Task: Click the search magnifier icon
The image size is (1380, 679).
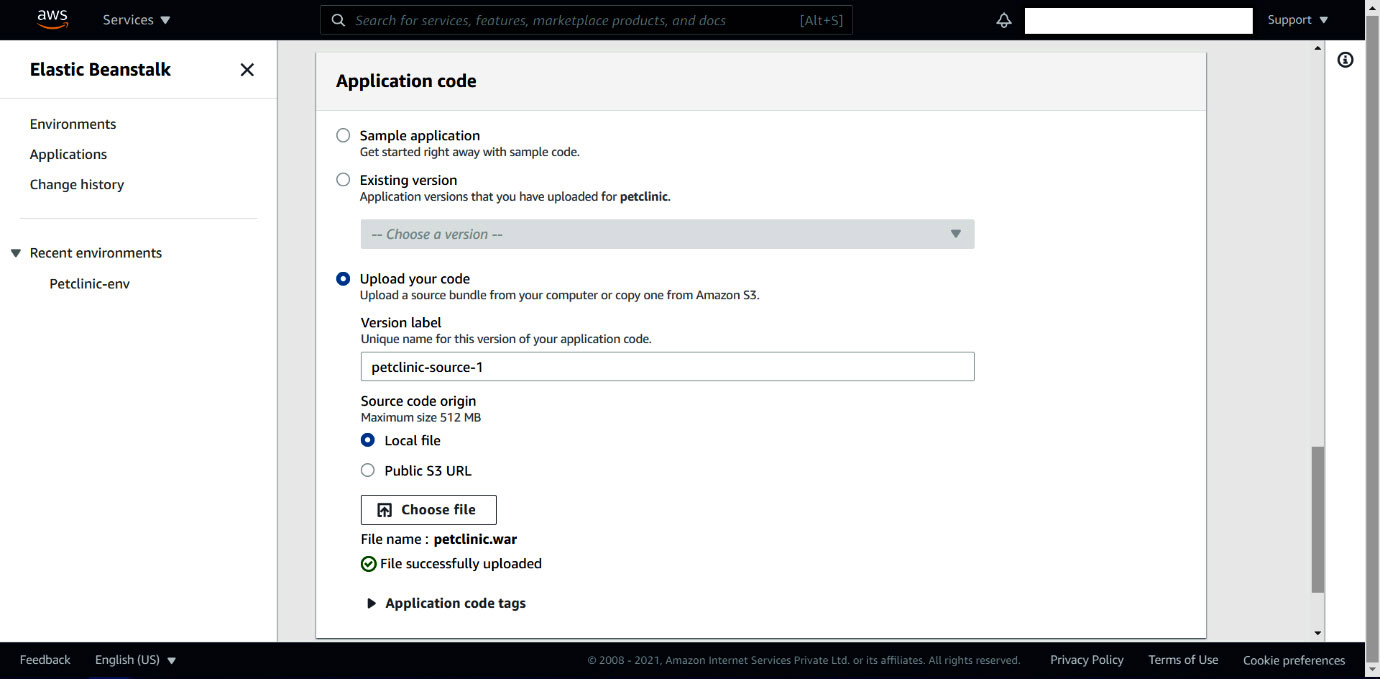Action: coord(338,20)
